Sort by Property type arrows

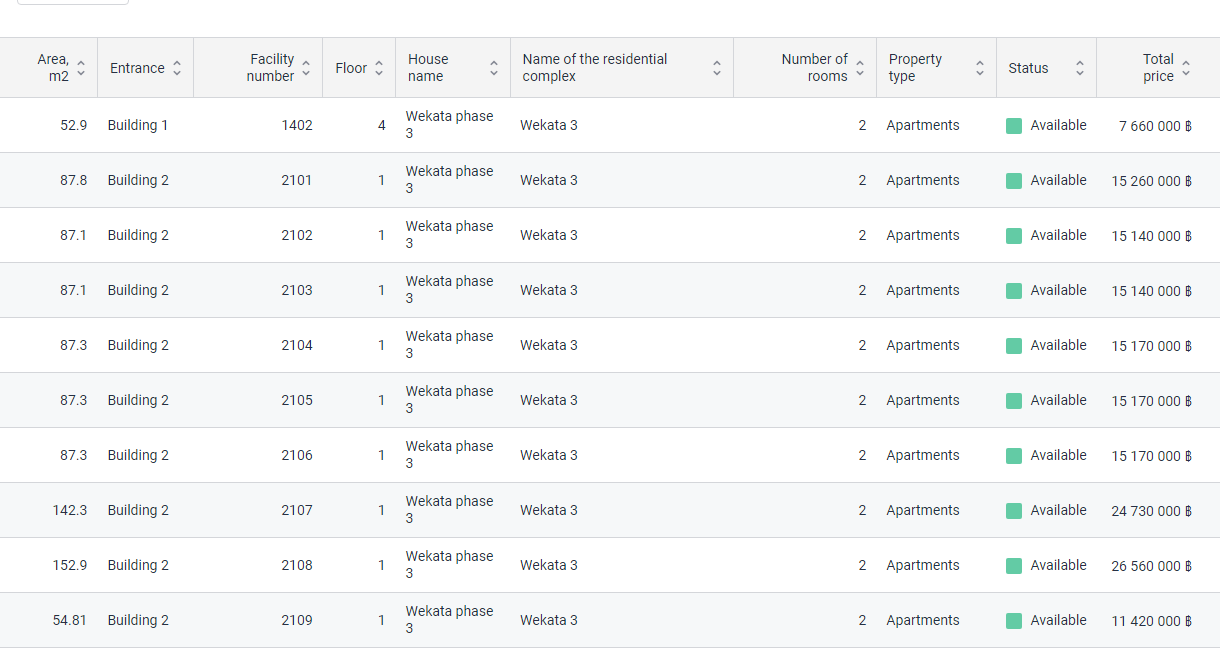tap(980, 68)
